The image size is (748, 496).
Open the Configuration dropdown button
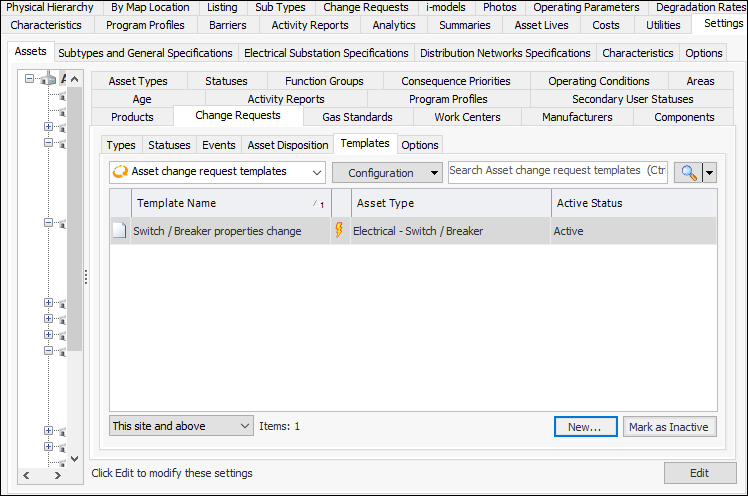(x=387, y=173)
